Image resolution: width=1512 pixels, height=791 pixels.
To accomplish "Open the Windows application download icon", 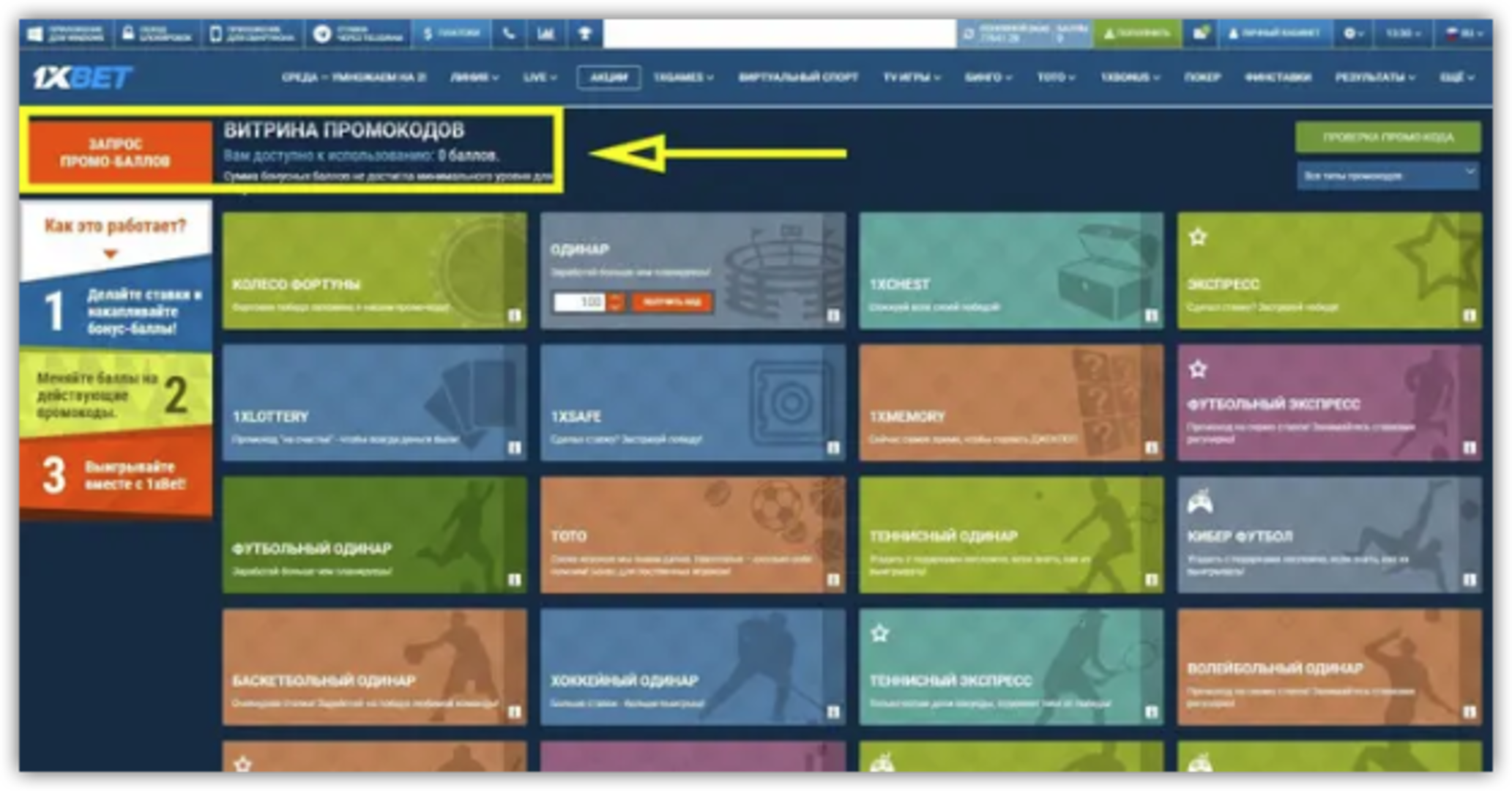I will click(x=35, y=34).
